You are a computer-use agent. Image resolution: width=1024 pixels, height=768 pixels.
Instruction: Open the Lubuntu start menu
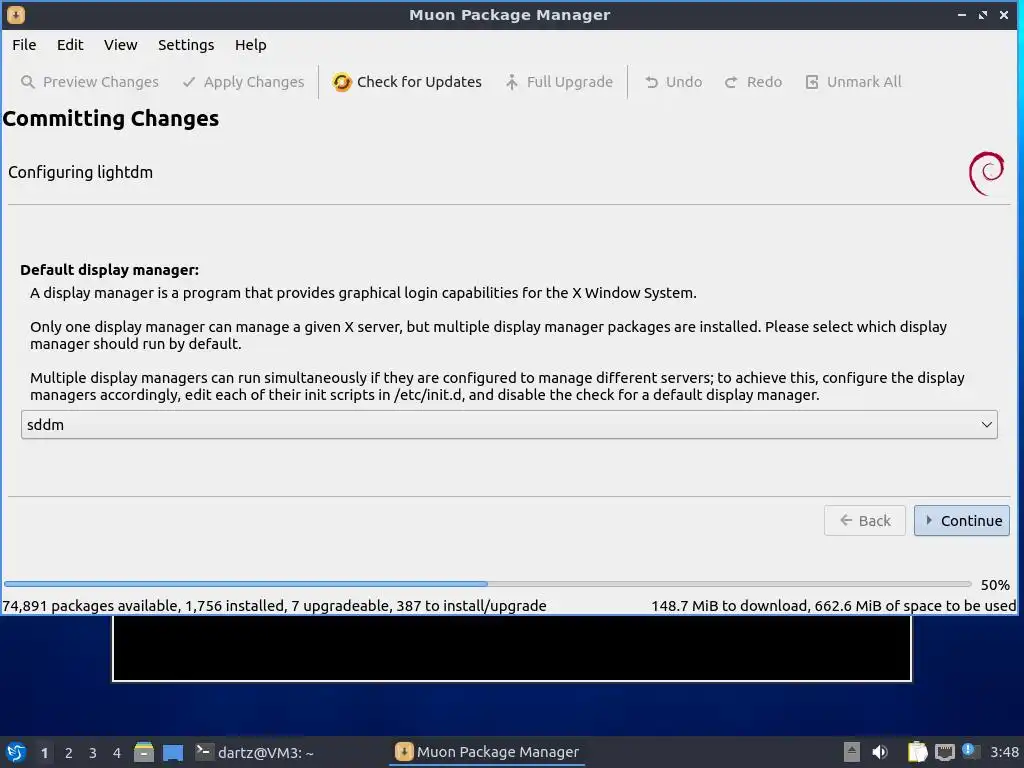[x=16, y=752]
